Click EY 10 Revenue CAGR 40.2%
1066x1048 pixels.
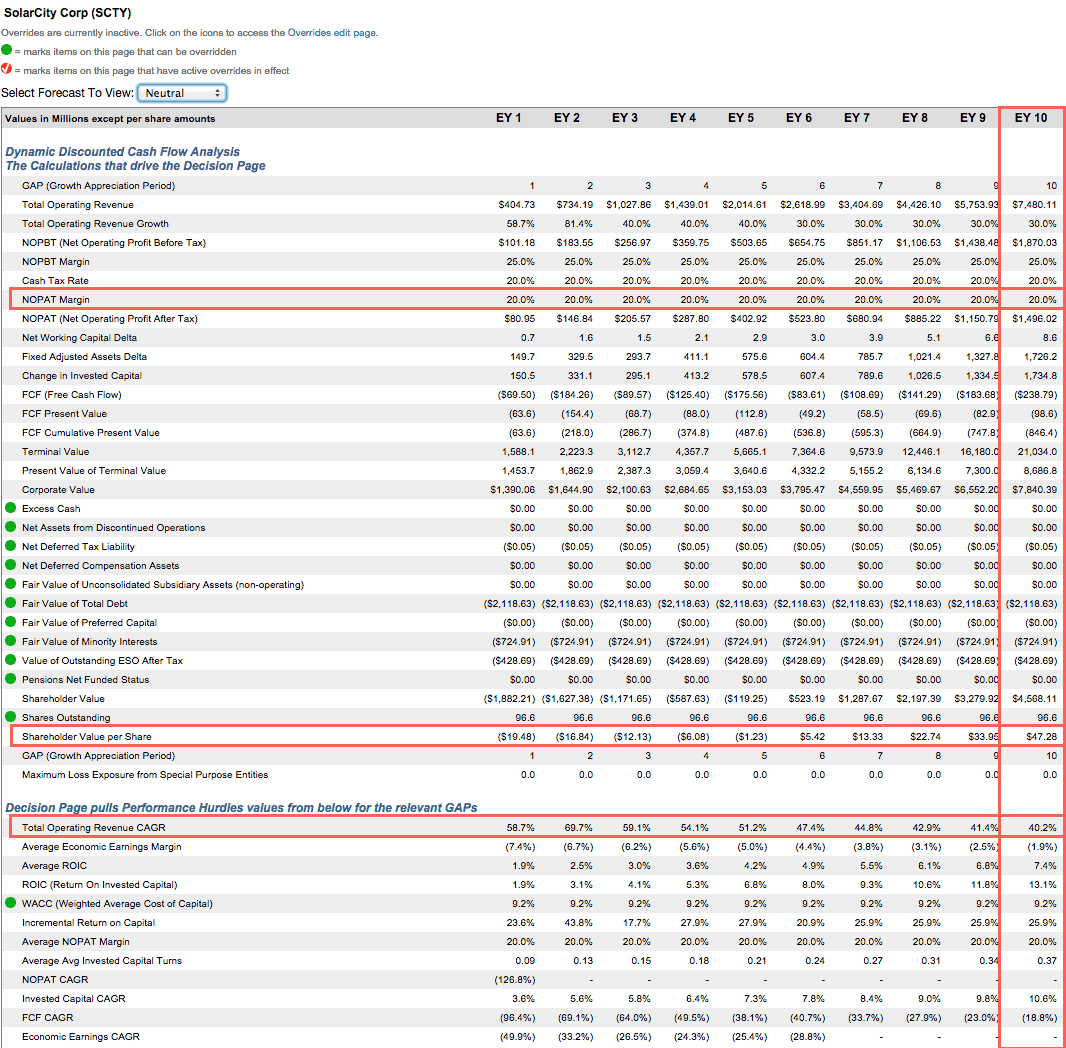click(x=1043, y=828)
